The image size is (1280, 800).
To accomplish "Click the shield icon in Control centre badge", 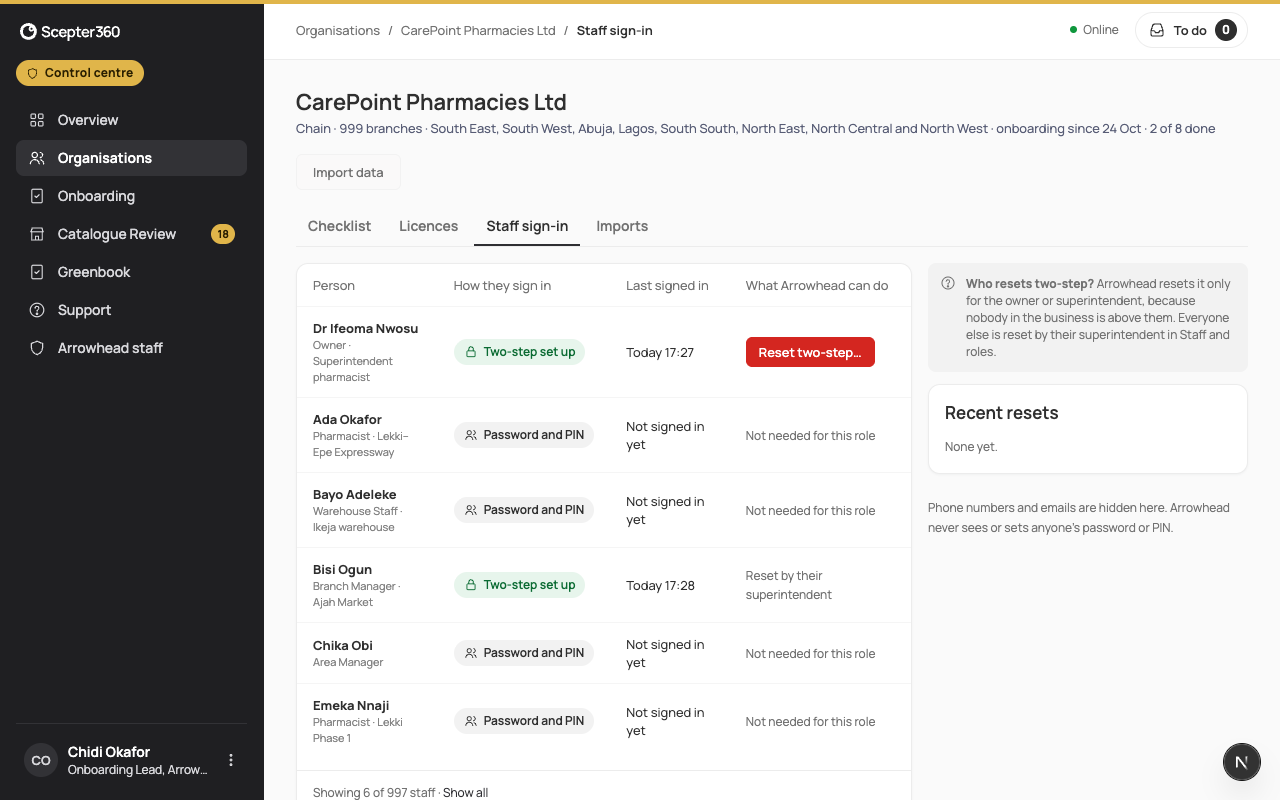I will click(x=32, y=73).
